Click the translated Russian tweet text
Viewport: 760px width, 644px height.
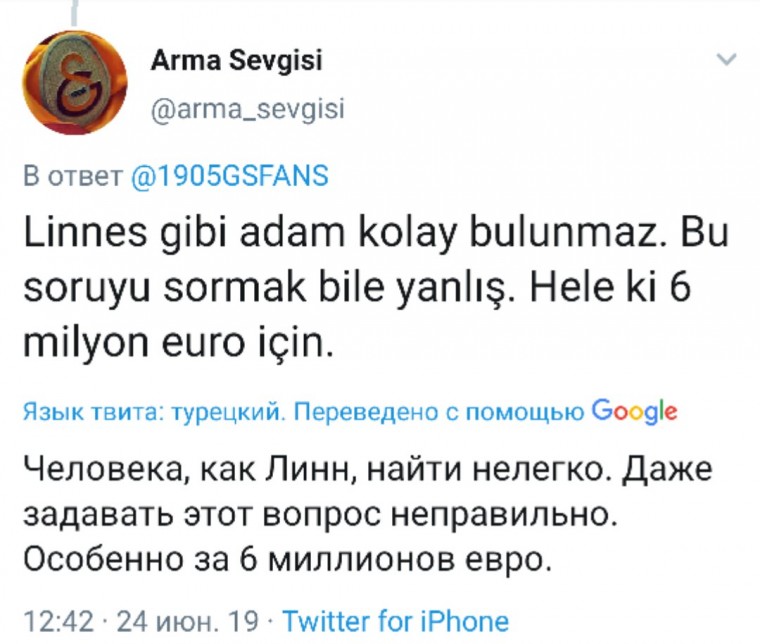coord(368,515)
